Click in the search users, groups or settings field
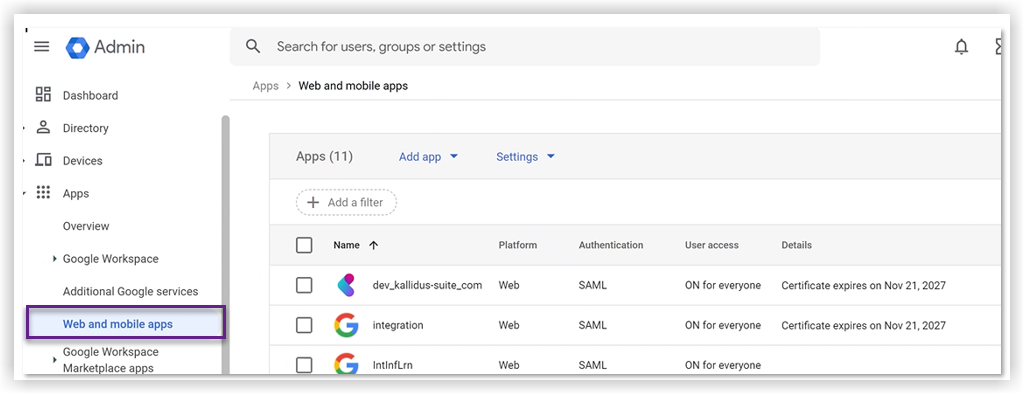The width and height of the screenshot is (1024, 394). point(524,46)
